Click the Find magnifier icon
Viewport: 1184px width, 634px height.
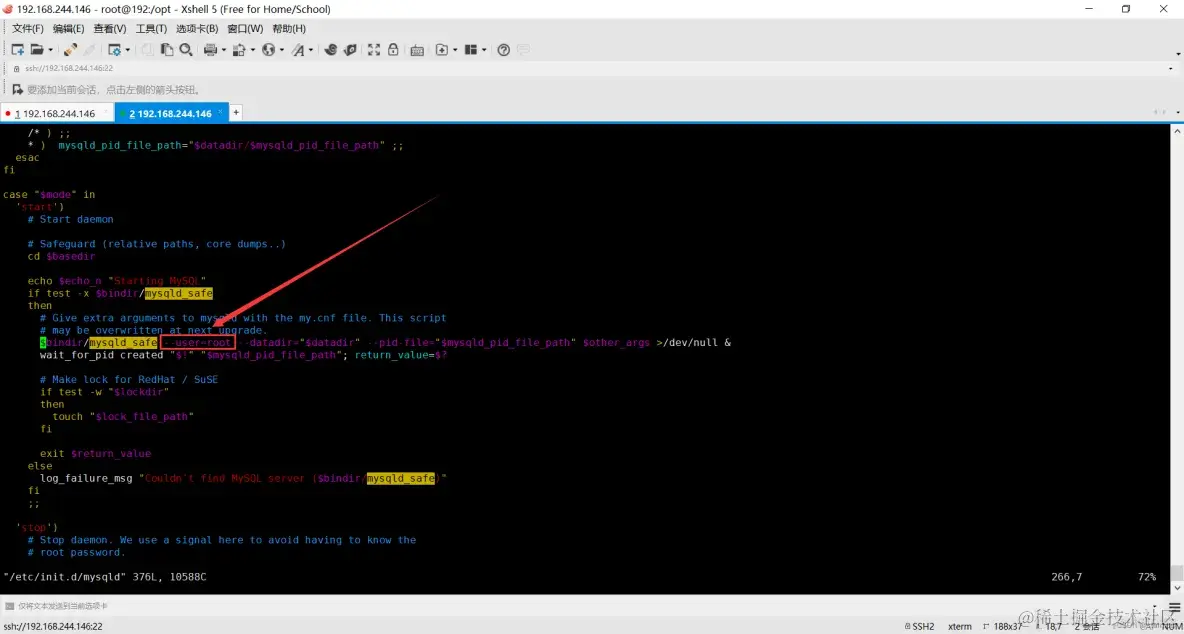click(x=186, y=50)
